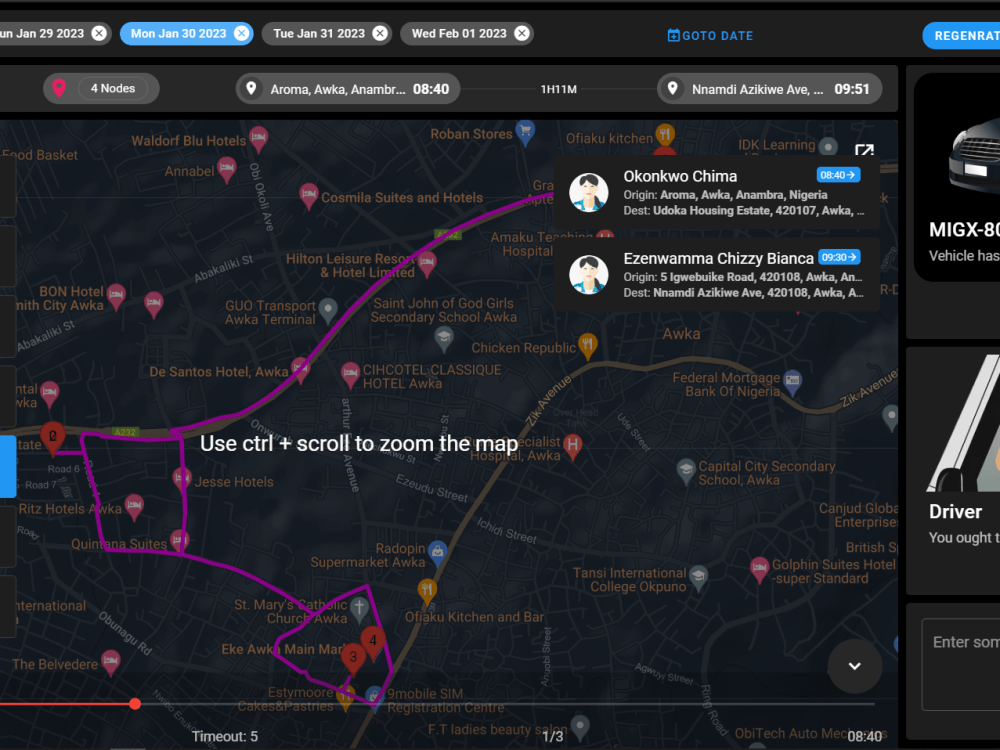Click the origin pin icon beside Aroma, Awka

point(251,88)
